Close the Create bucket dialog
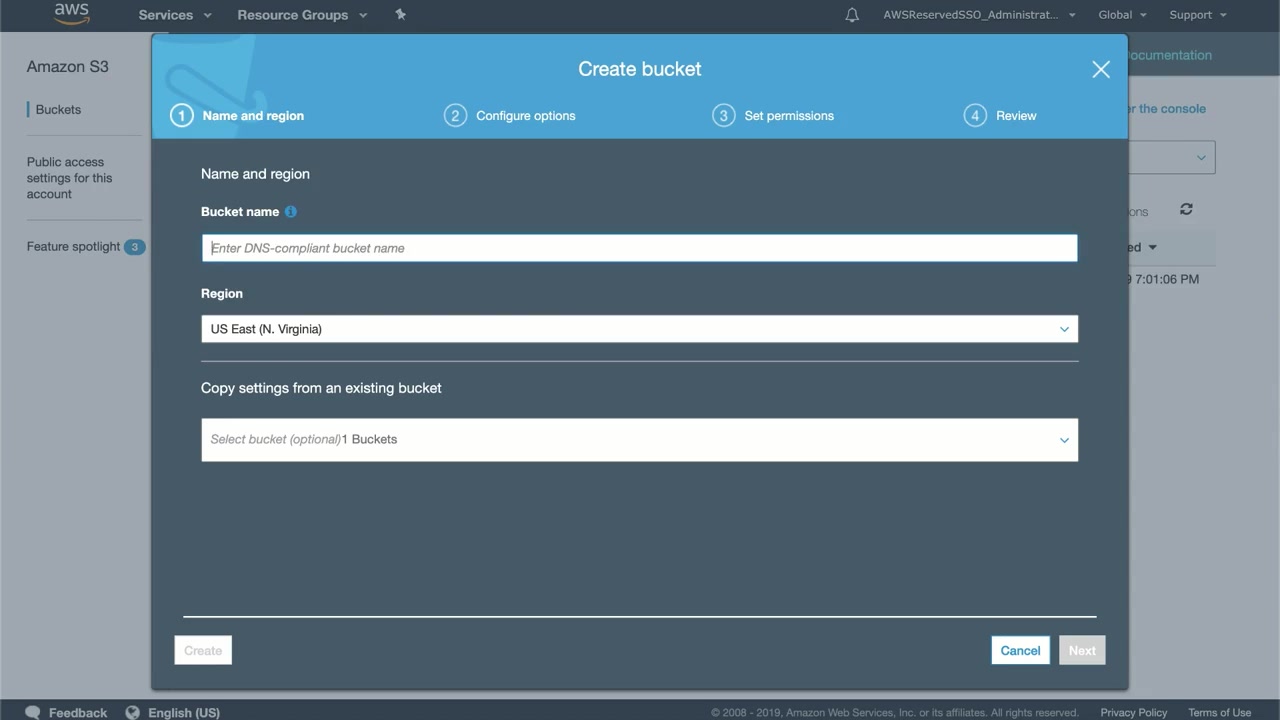 [1101, 69]
